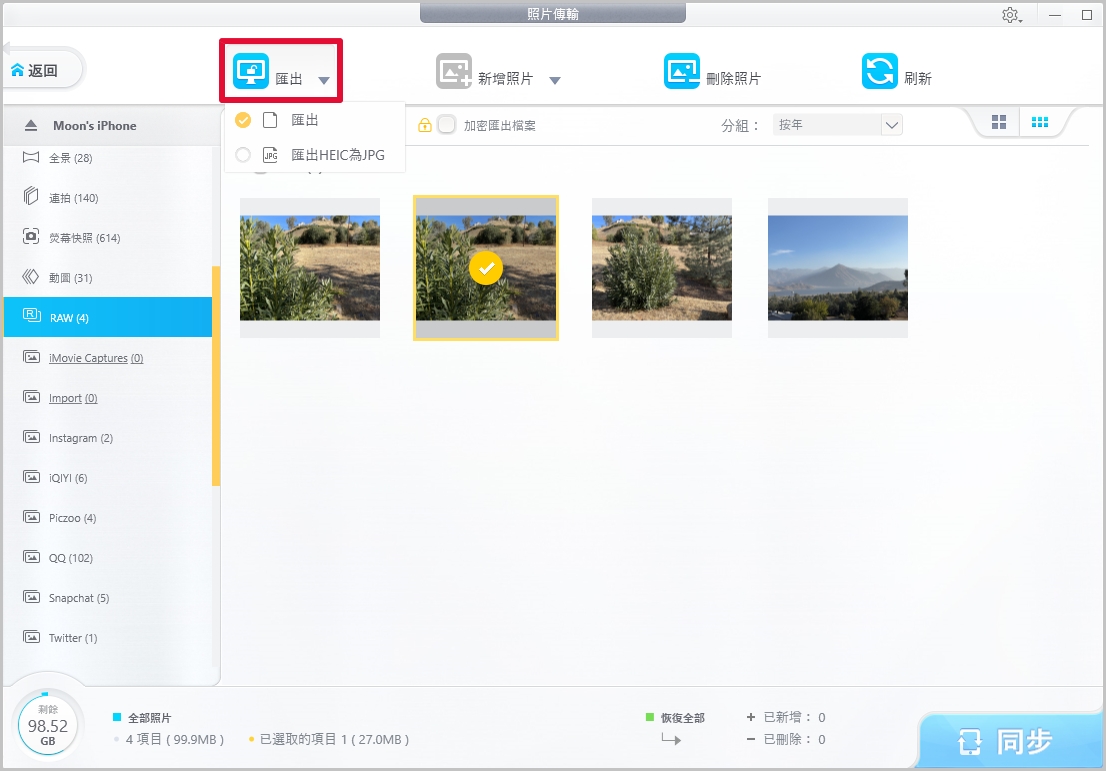
Task: Open the QQ (102) album
Action: pyautogui.click(x=108, y=558)
